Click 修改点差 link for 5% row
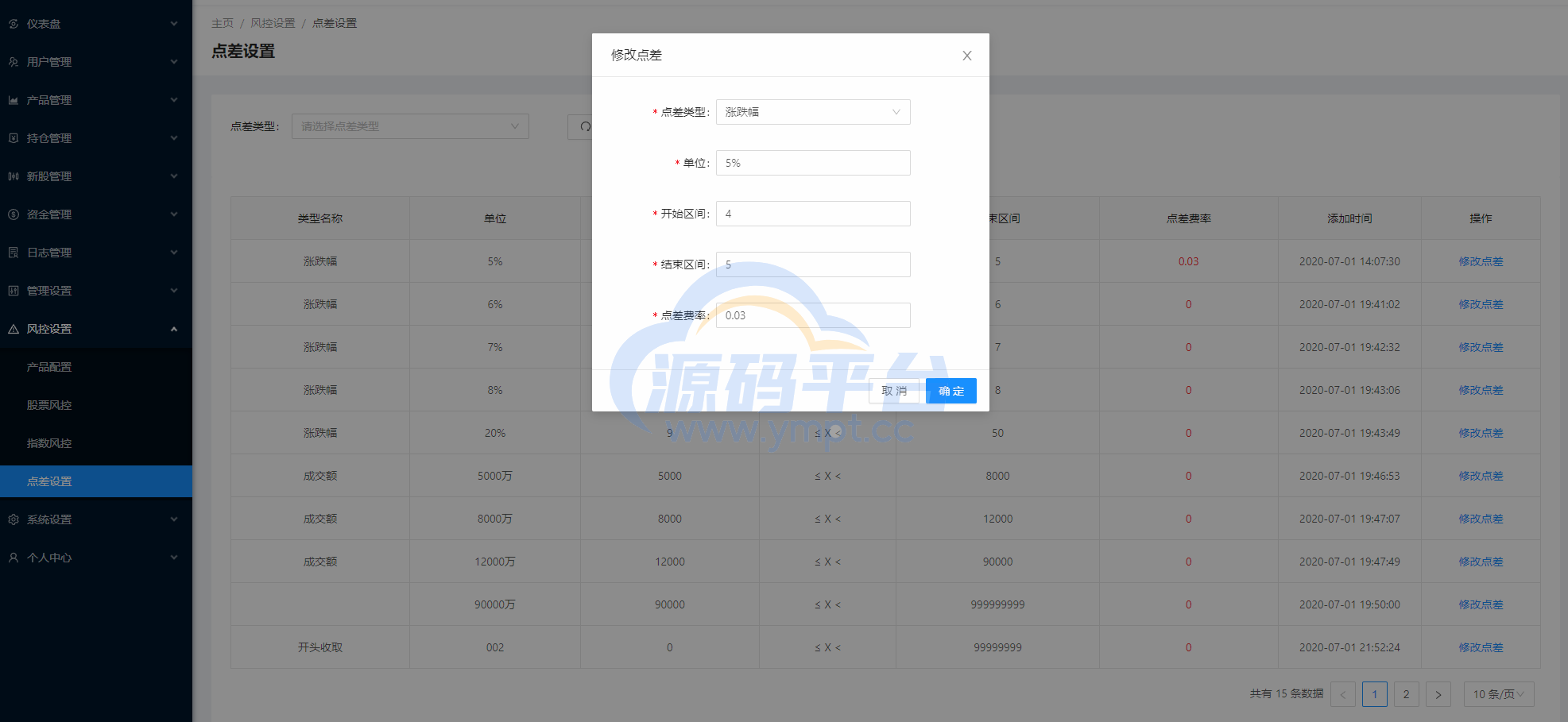The image size is (1568, 722). [x=1481, y=261]
